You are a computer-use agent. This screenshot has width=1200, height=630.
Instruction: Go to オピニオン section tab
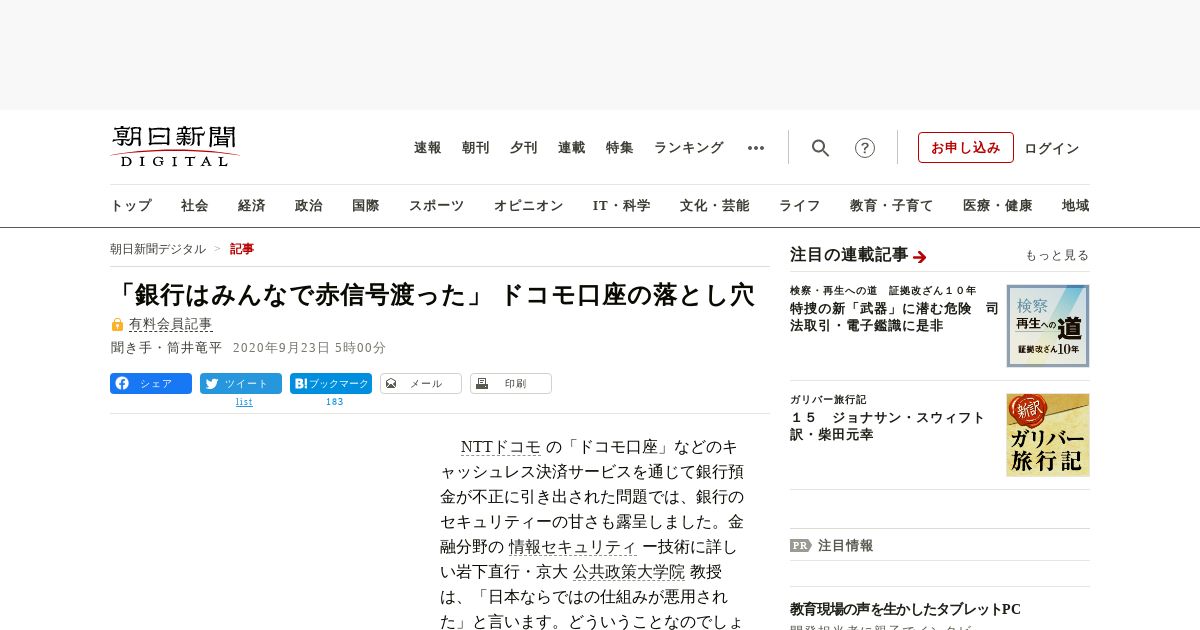click(528, 206)
